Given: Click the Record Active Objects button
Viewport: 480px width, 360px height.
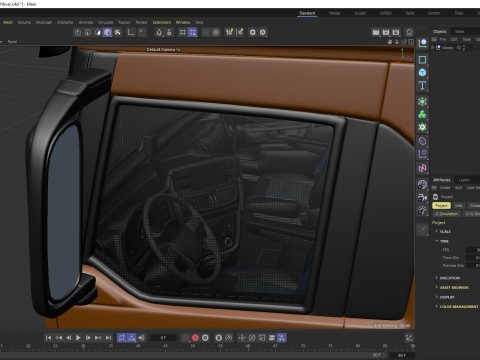Looking at the screenshot, I should 185,338.
